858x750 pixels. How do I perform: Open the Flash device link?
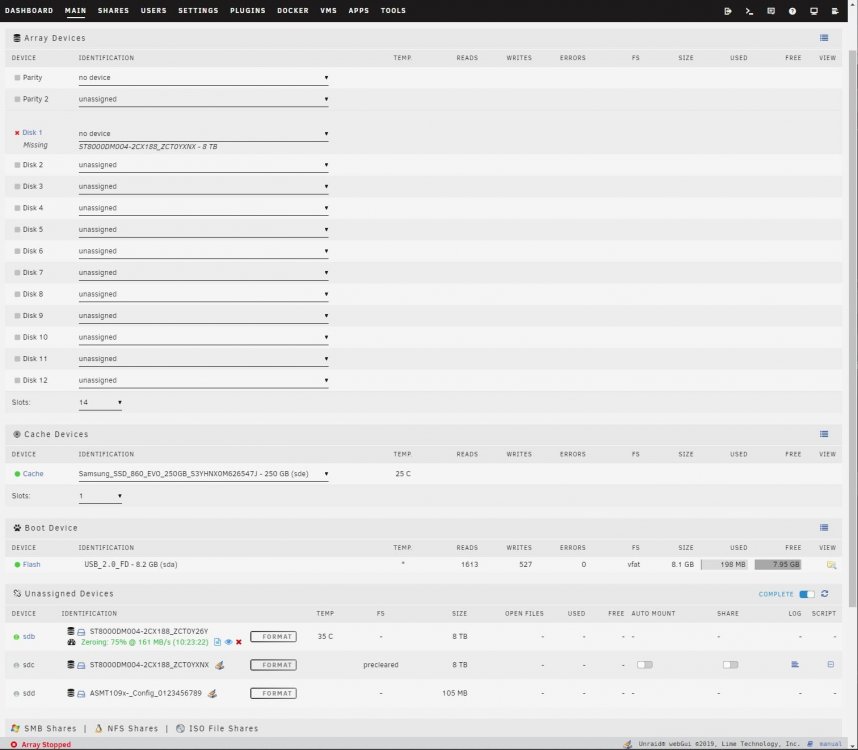pyautogui.click(x=31, y=565)
